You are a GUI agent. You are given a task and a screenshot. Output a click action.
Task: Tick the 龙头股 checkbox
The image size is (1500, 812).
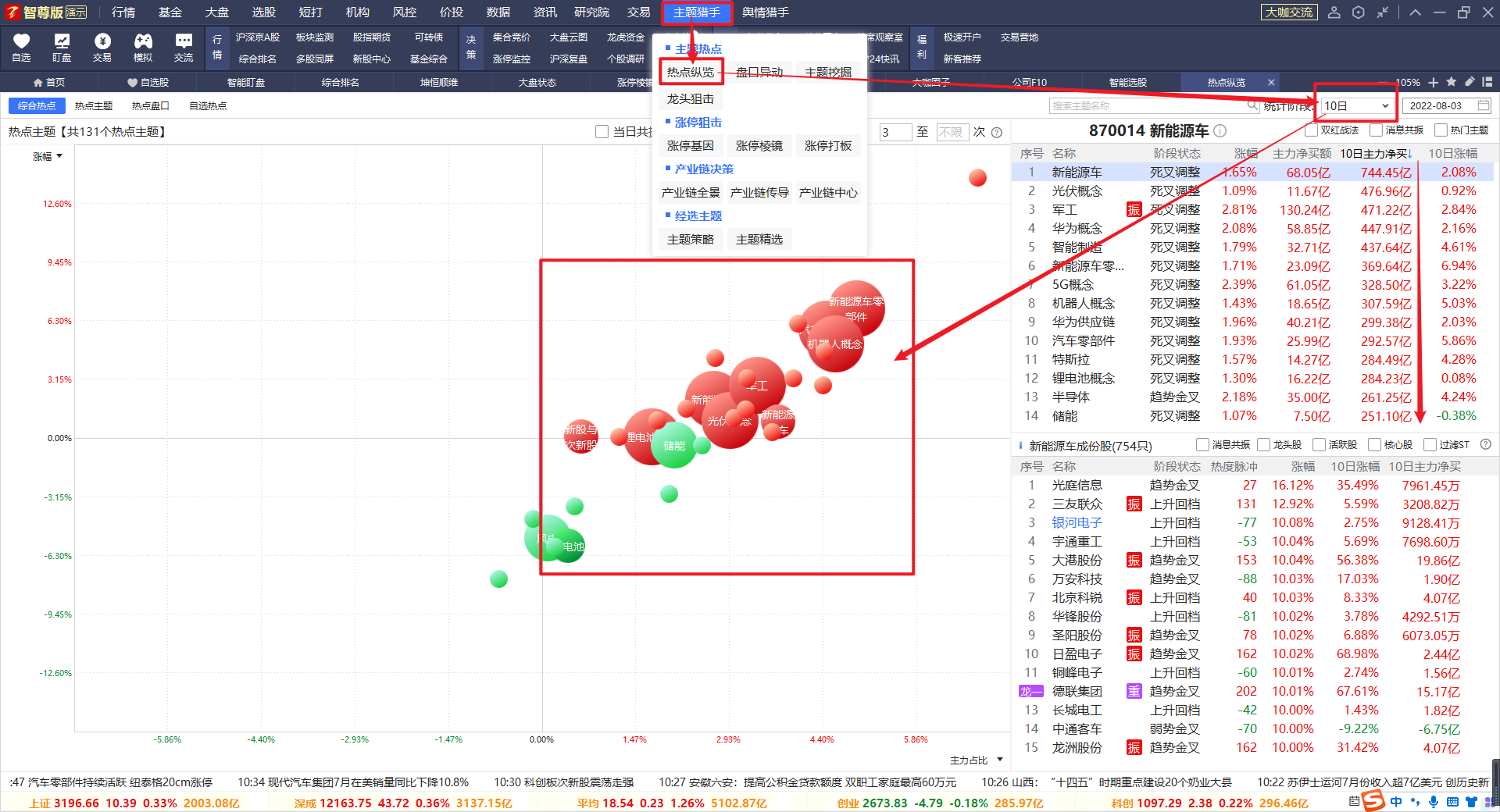point(1264,444)
